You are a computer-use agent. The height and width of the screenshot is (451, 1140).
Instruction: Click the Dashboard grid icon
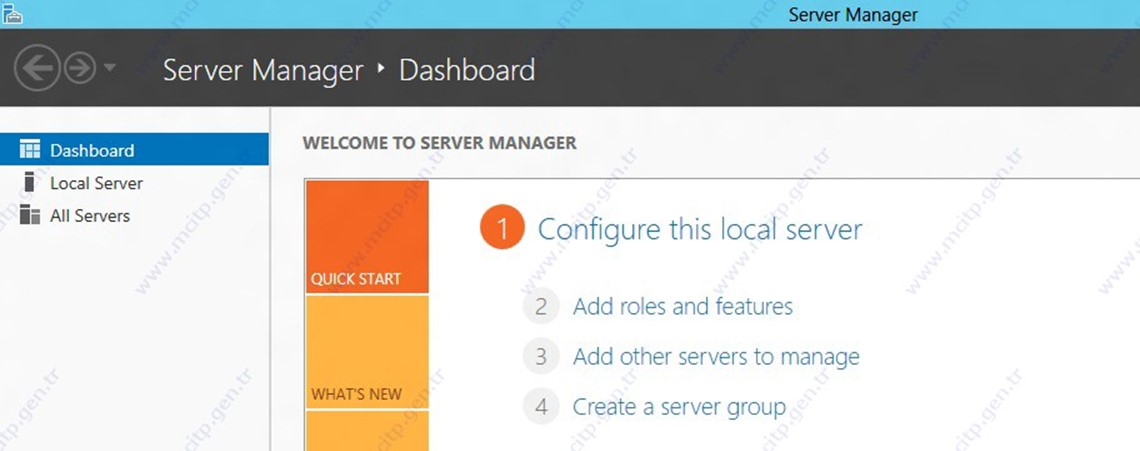[30, 150]
